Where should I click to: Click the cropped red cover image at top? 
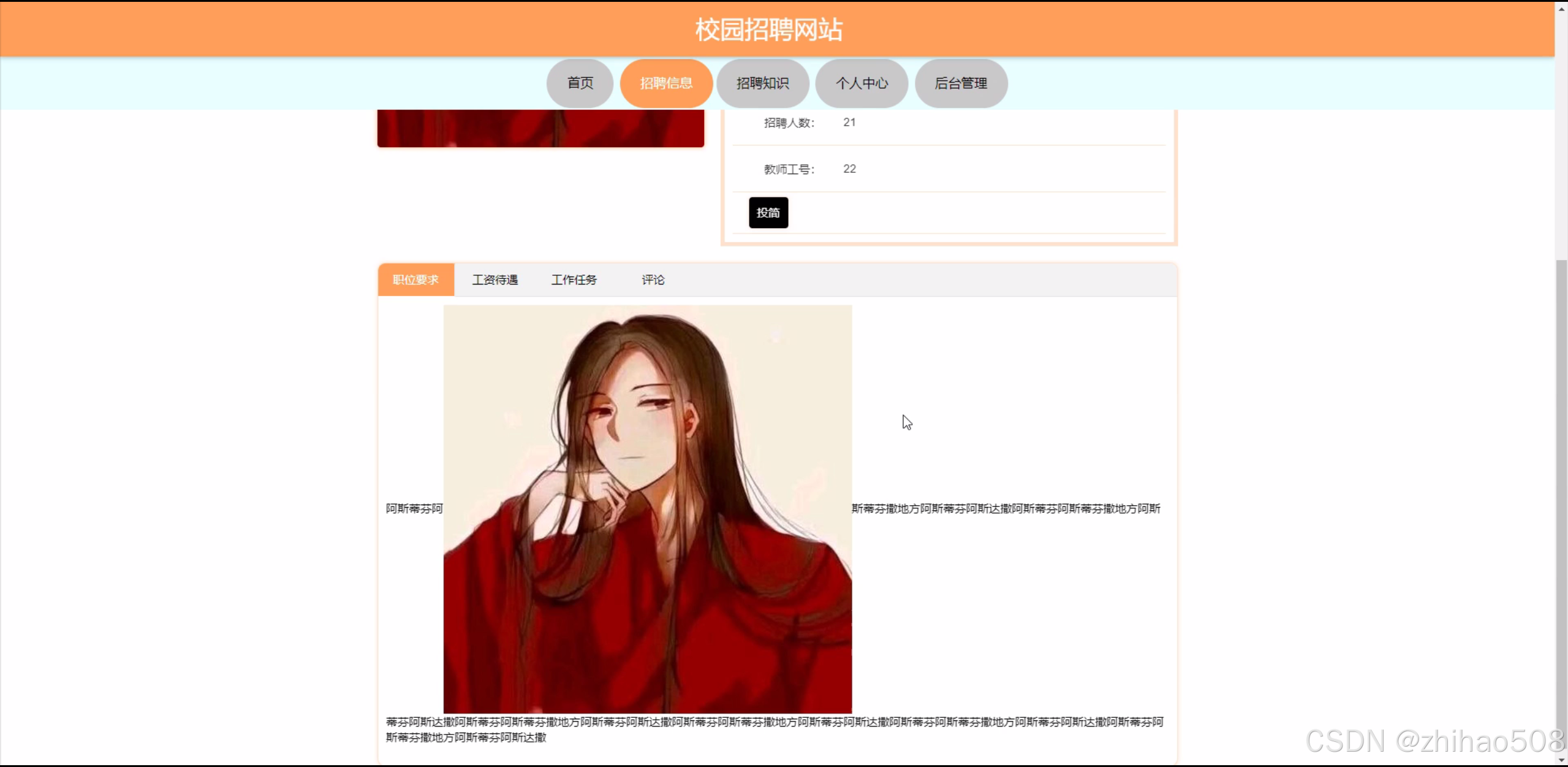pyautogui.click(x=540, y=128)
